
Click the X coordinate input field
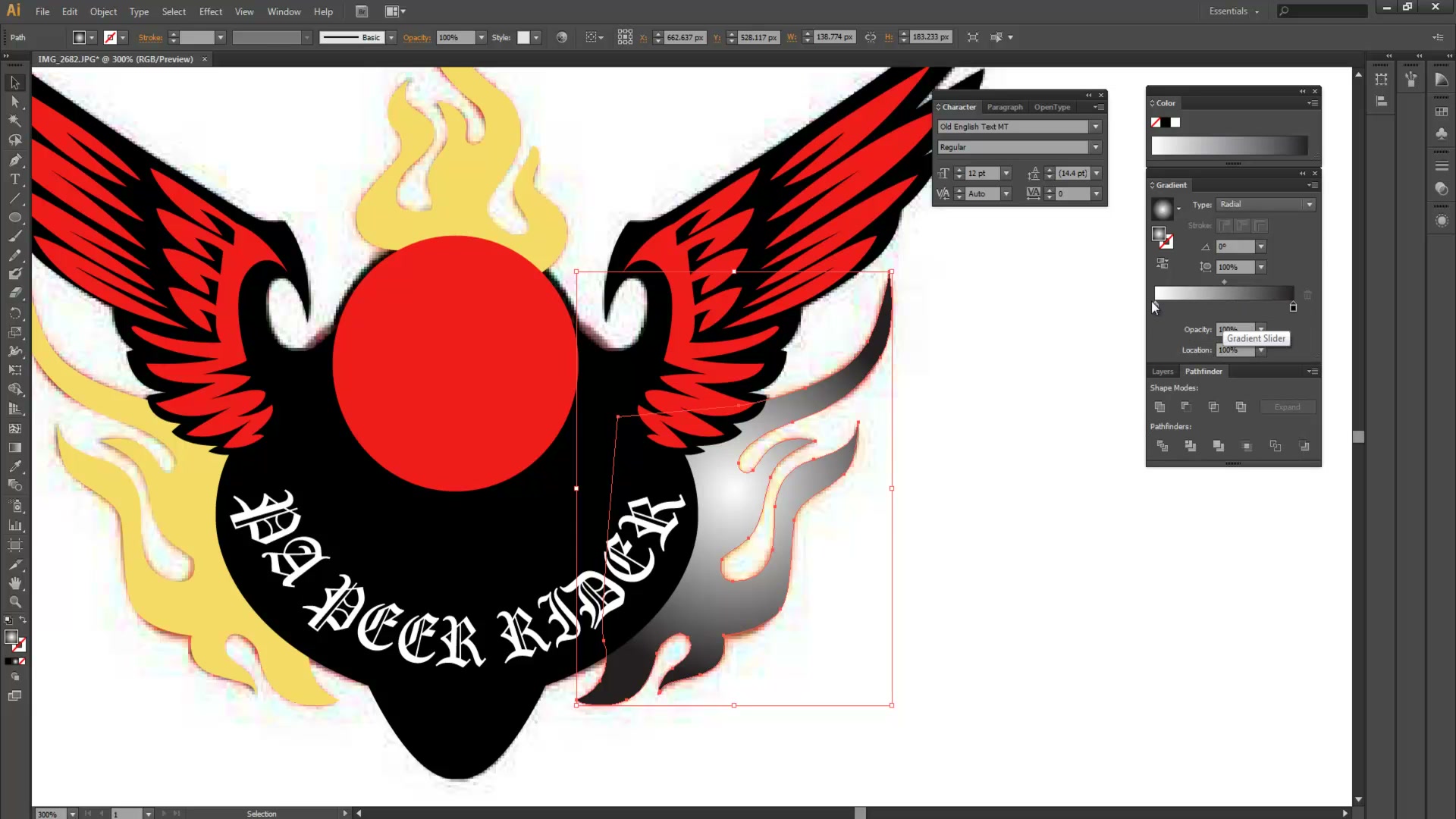(x=685, y=37)
